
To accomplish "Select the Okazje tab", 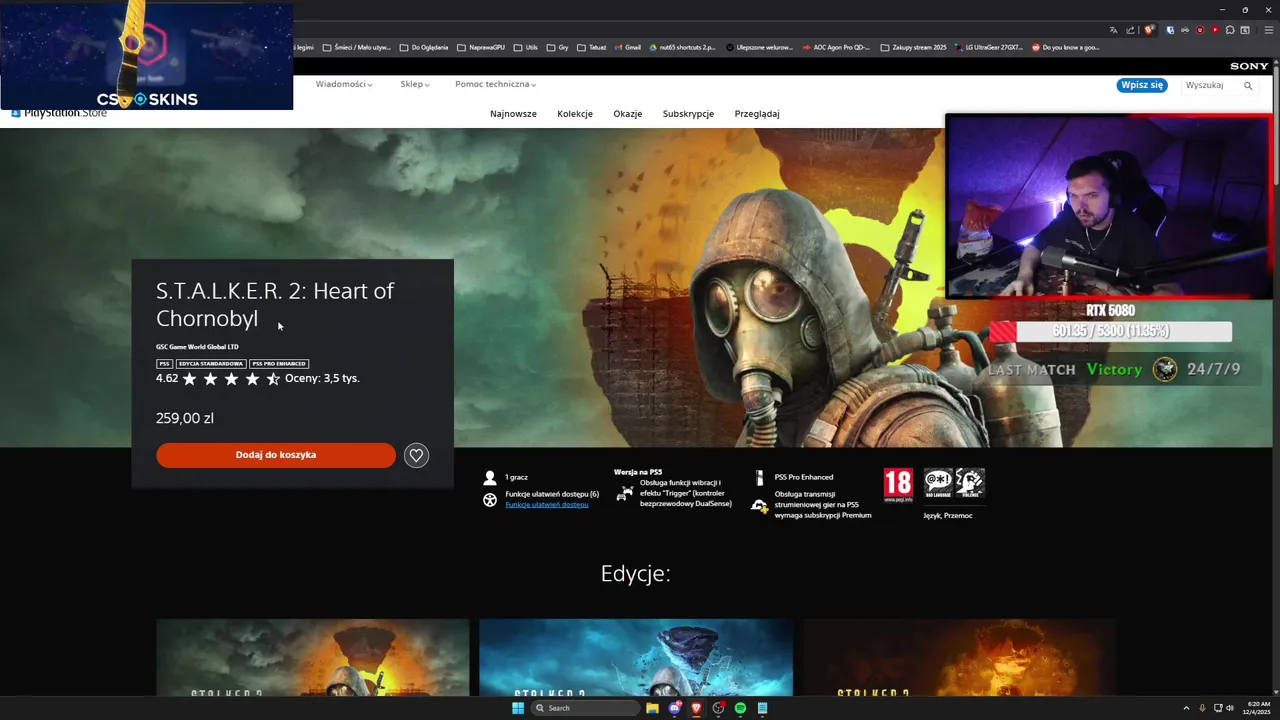I will (628, 114).
